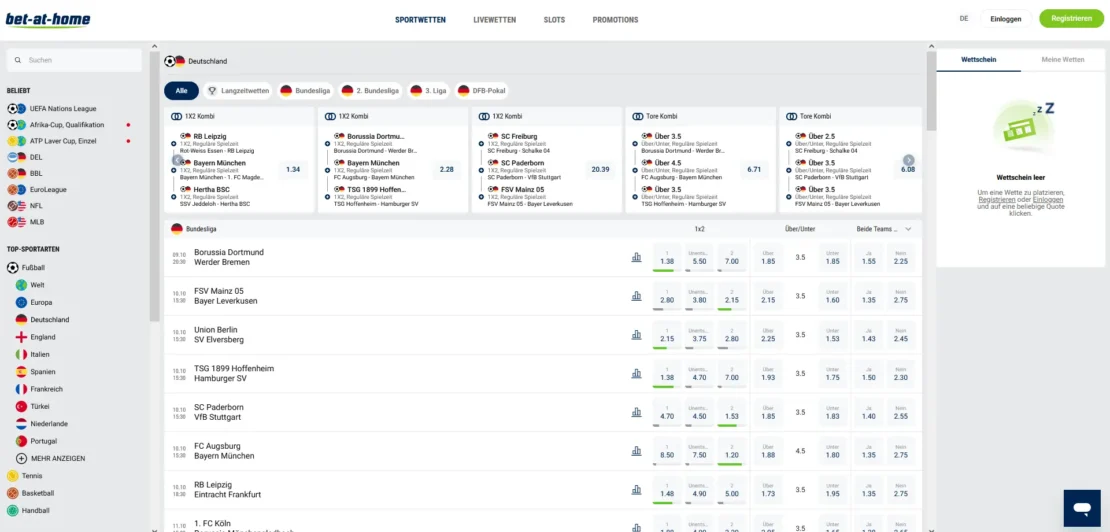Select the Alle filter chip
The width and height of the screenshot is (1110, 532).
pyautogui.click(x=181, y=91)
